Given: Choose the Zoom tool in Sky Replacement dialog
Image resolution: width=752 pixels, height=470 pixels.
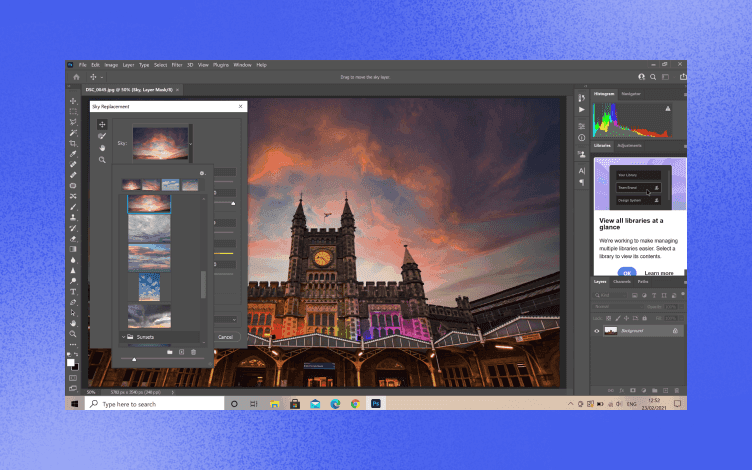Looking at the screenshot, I should (102, 160).
